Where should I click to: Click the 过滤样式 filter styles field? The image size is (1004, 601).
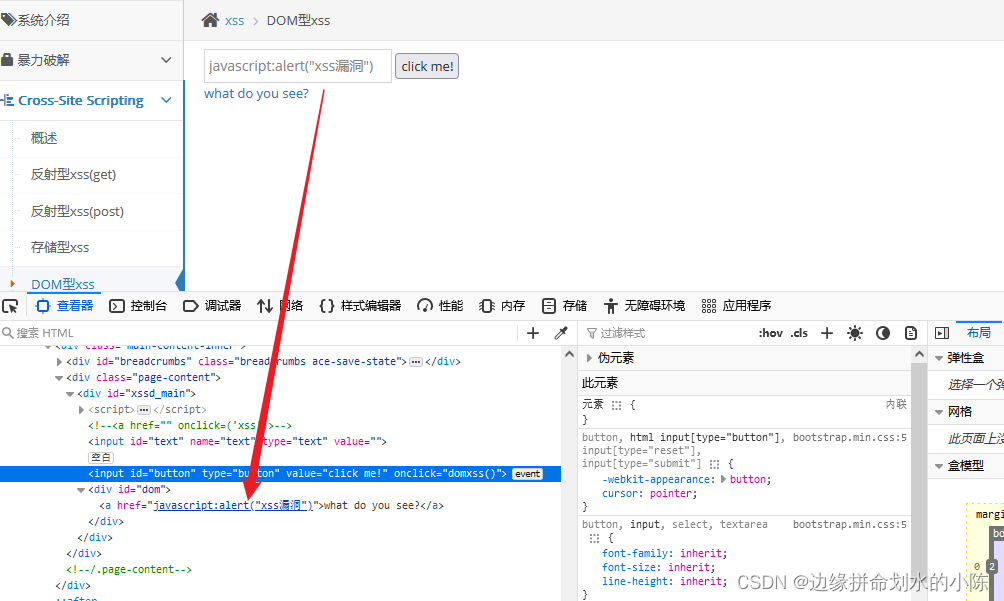(x=666, y=333)
